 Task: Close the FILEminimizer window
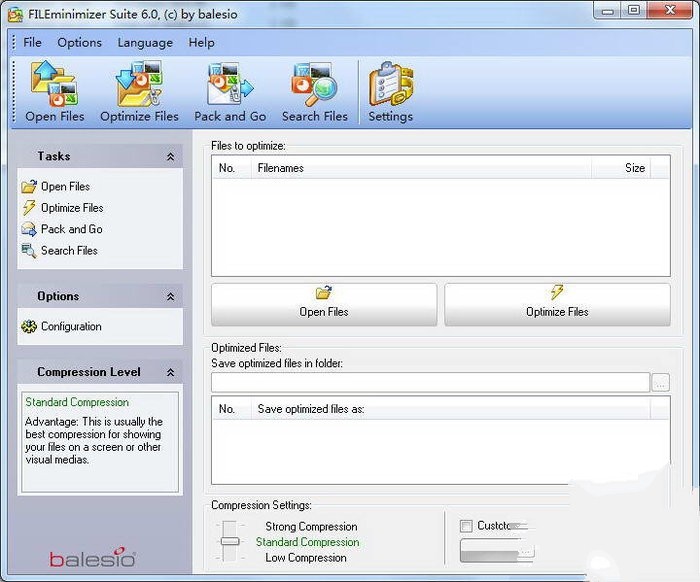click(670, 10)
